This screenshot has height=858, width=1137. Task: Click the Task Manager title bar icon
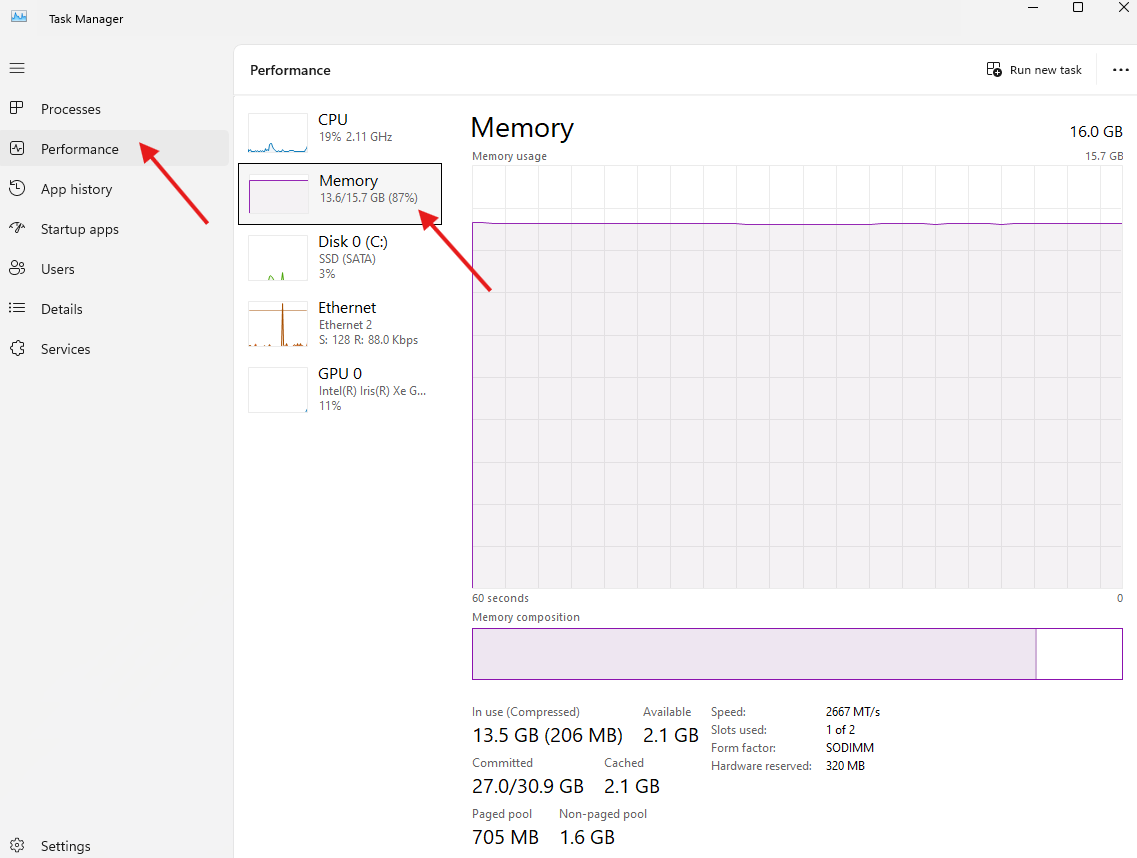[18, 17]
